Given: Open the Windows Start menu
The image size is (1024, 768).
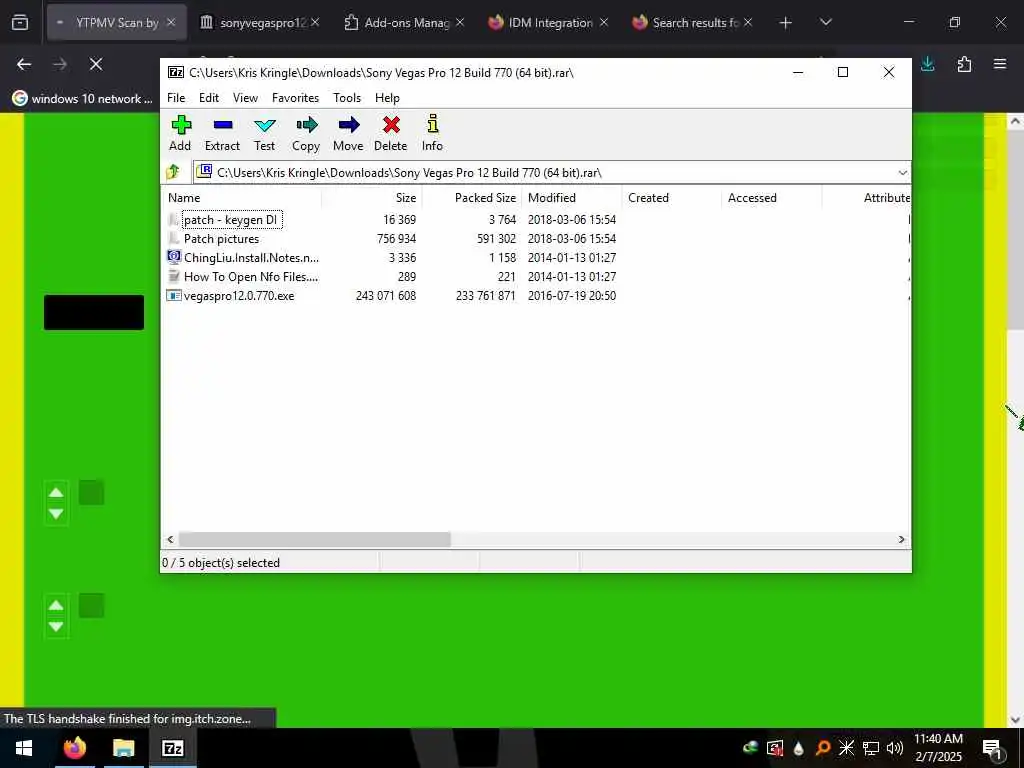Looking at the screenshot, I should click(x=24, y=748).
